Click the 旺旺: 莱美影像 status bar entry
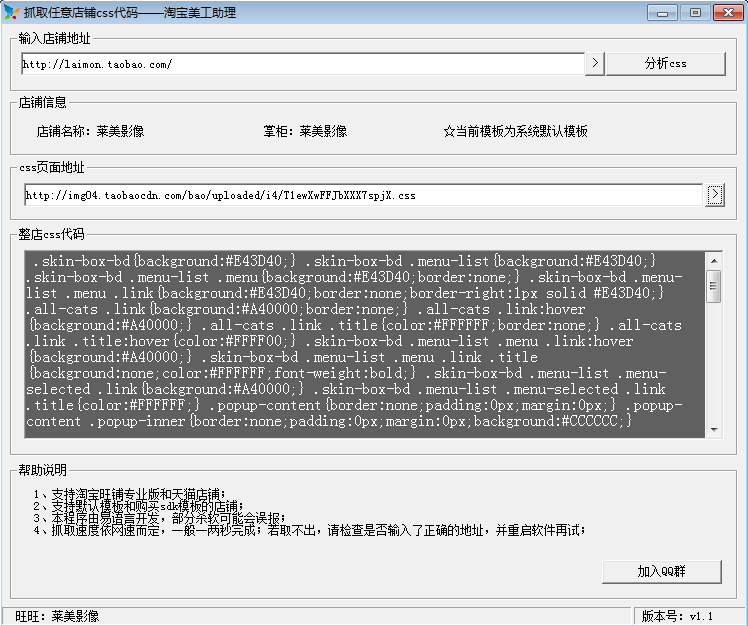Image resolution: width=748 pixels, height=626 pixels. click(57, 616)
